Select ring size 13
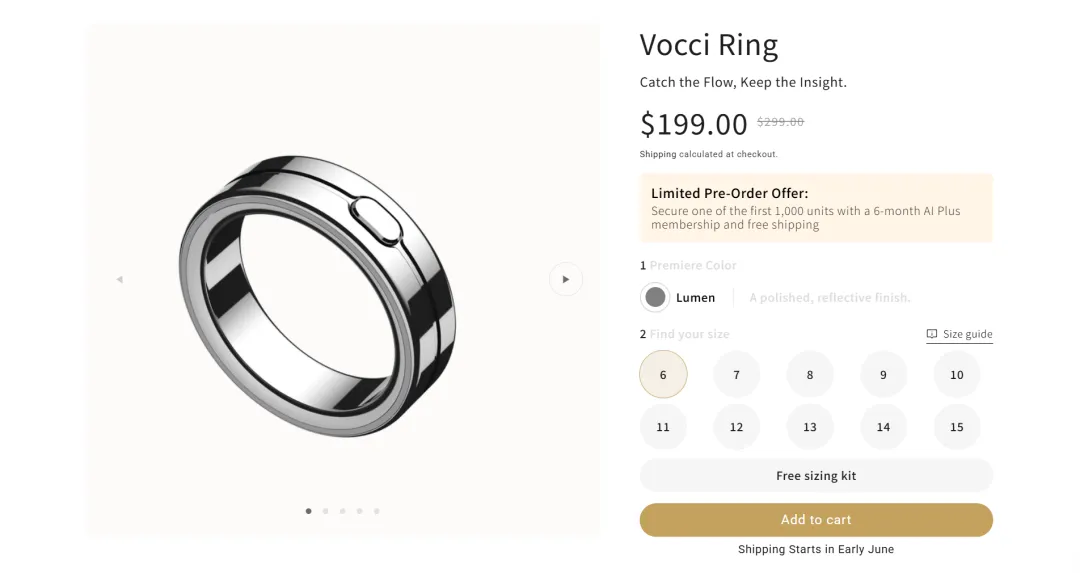The width and height of the screenshot is (1080, 573). pyautogui.click(x=810, y=427)
